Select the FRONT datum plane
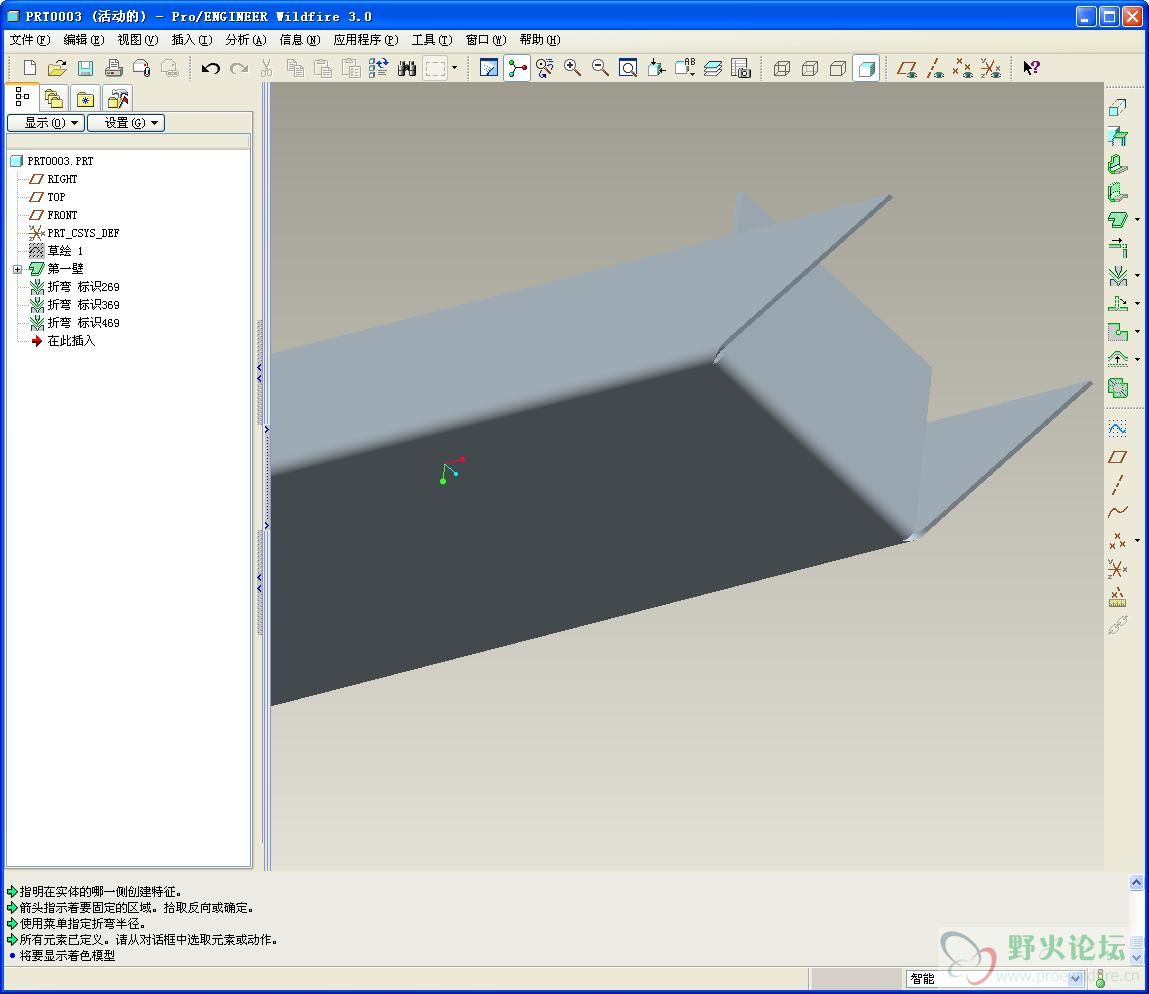The height and width of the screenshot is (994, 1149). tap(62, 215)
